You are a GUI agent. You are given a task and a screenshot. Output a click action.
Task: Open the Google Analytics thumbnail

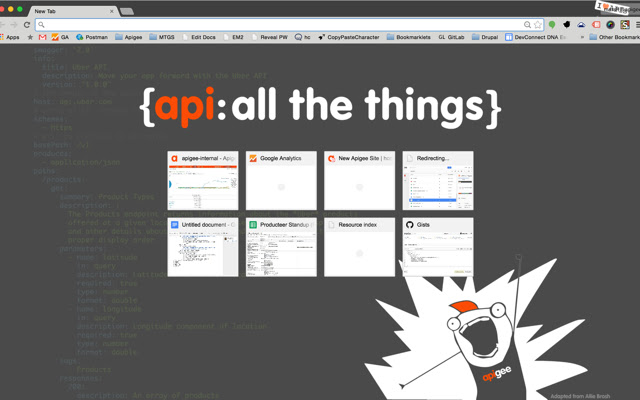coord(281,181)
